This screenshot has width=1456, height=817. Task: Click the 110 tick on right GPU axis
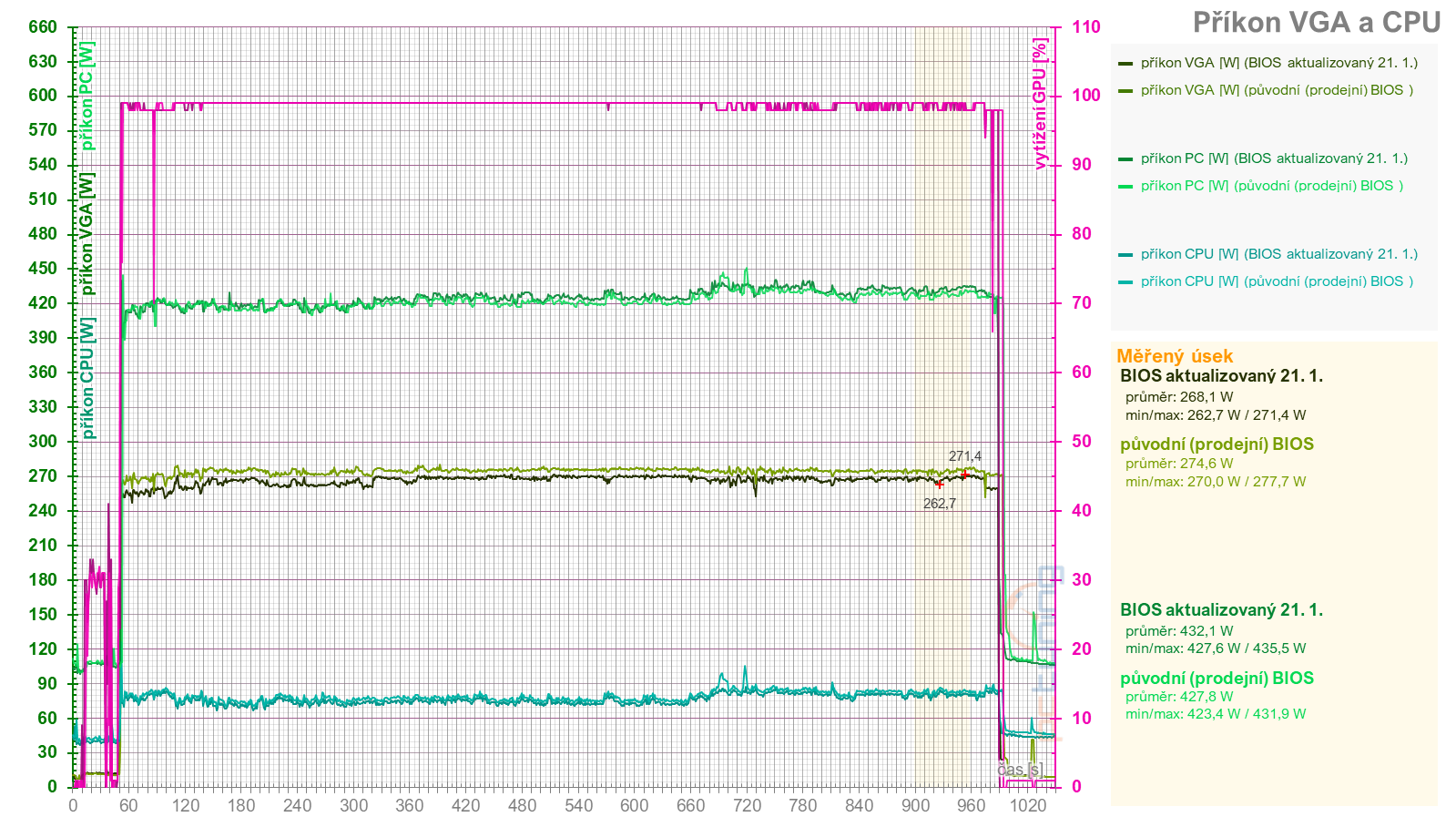point(1085,27)
